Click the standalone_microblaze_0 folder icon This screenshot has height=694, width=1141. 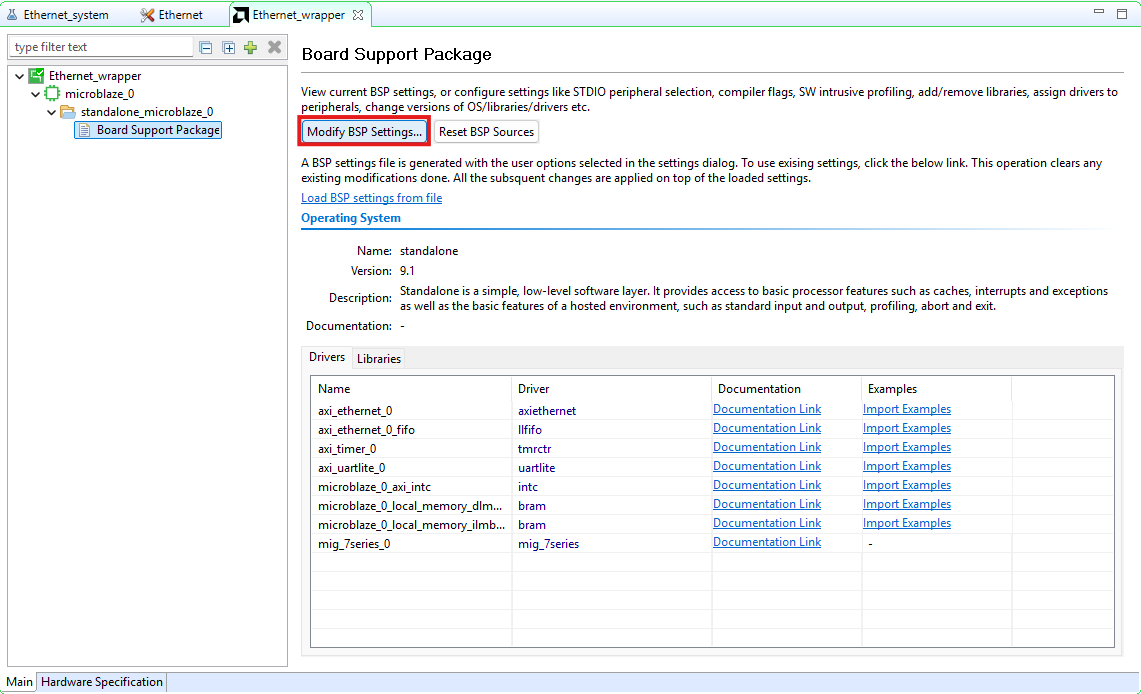pos(68,112)
